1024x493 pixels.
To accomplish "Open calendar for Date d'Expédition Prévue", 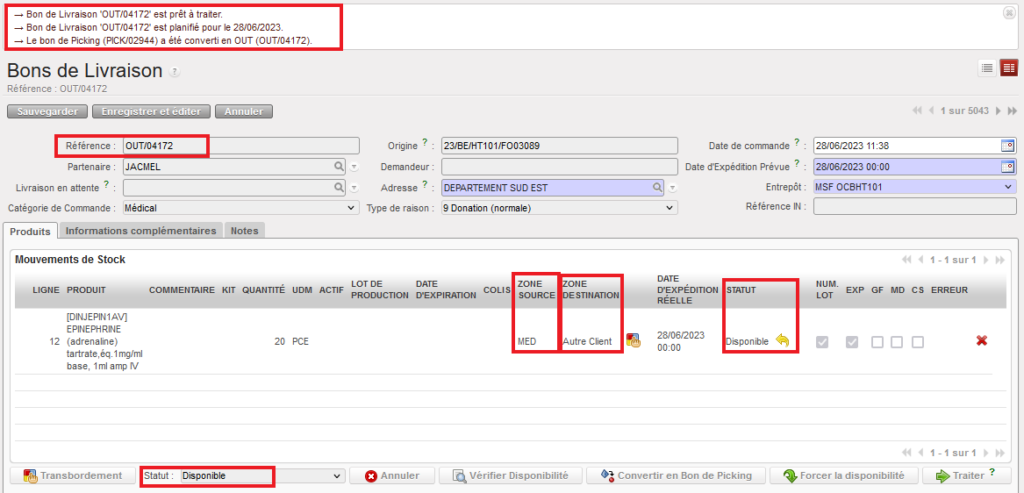I will [x=1008, y=166].
